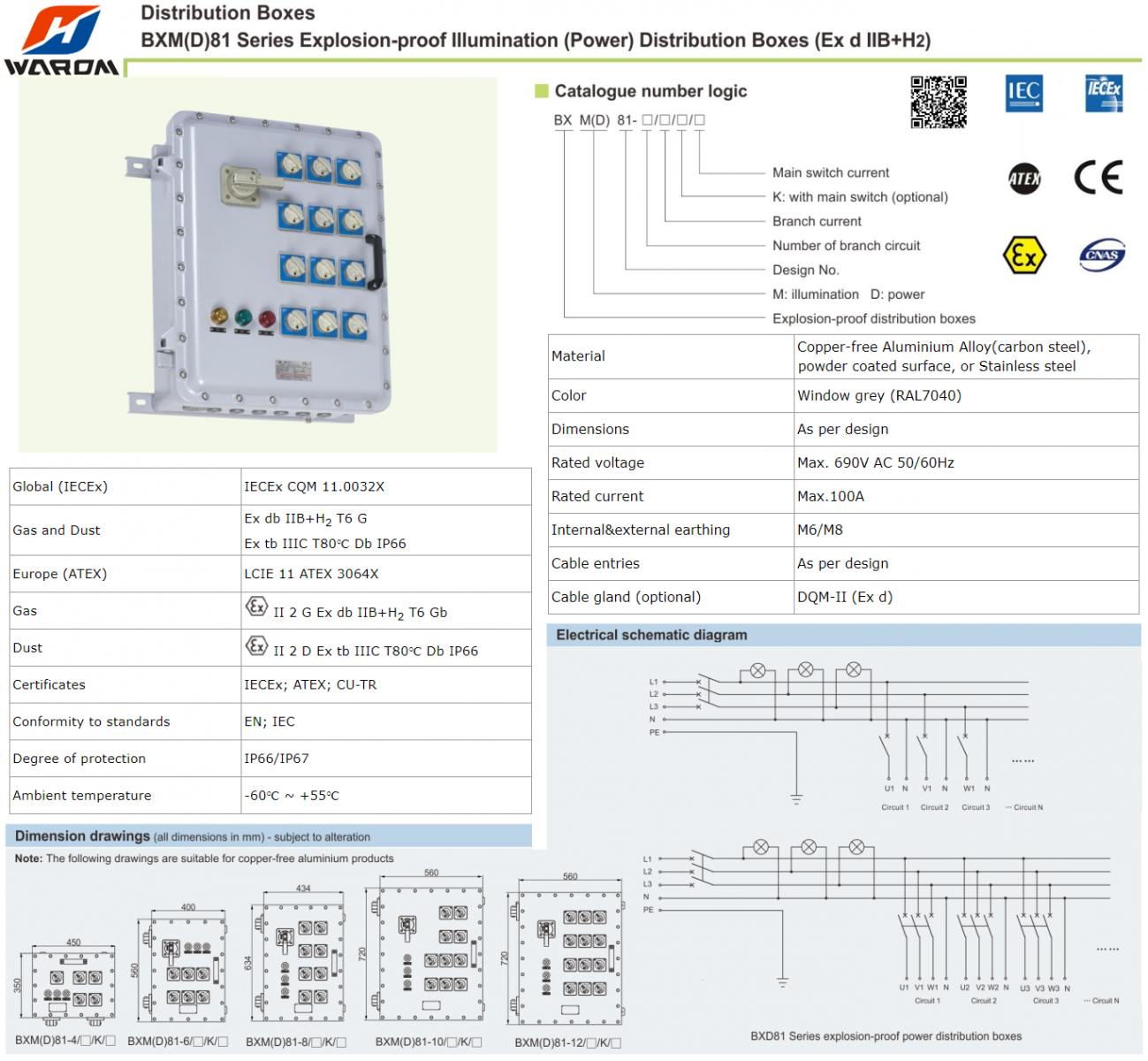
Task: Click 'Number of branch circuit' label
Action: point(846,246)
